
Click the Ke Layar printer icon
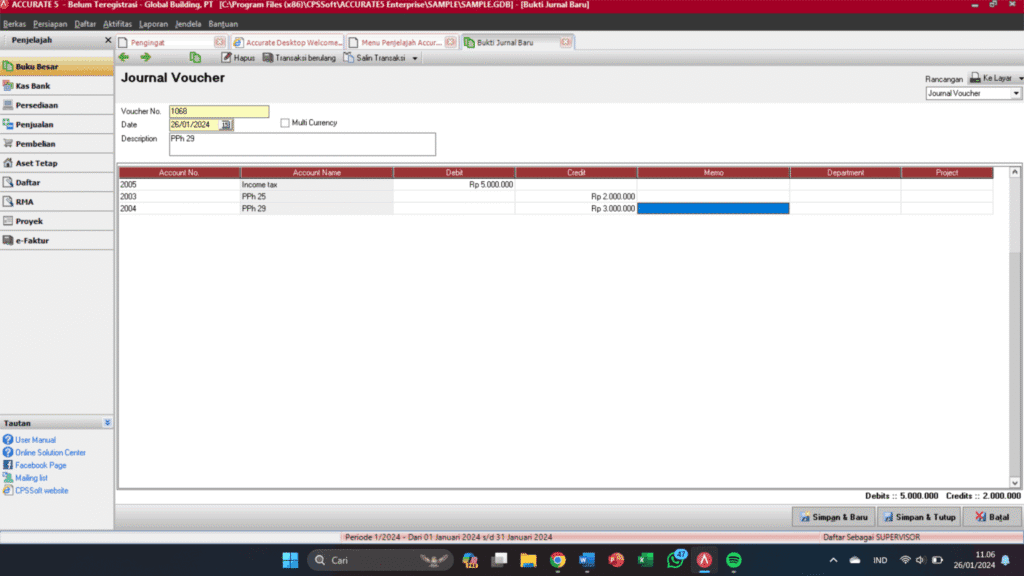click(x=975, y=78)
